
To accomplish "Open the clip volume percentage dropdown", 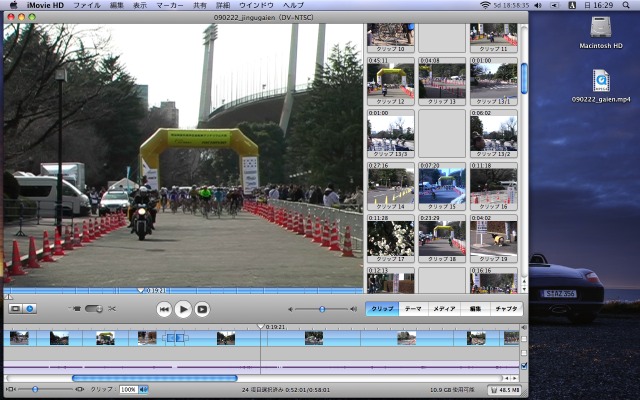I will [143, 389].
